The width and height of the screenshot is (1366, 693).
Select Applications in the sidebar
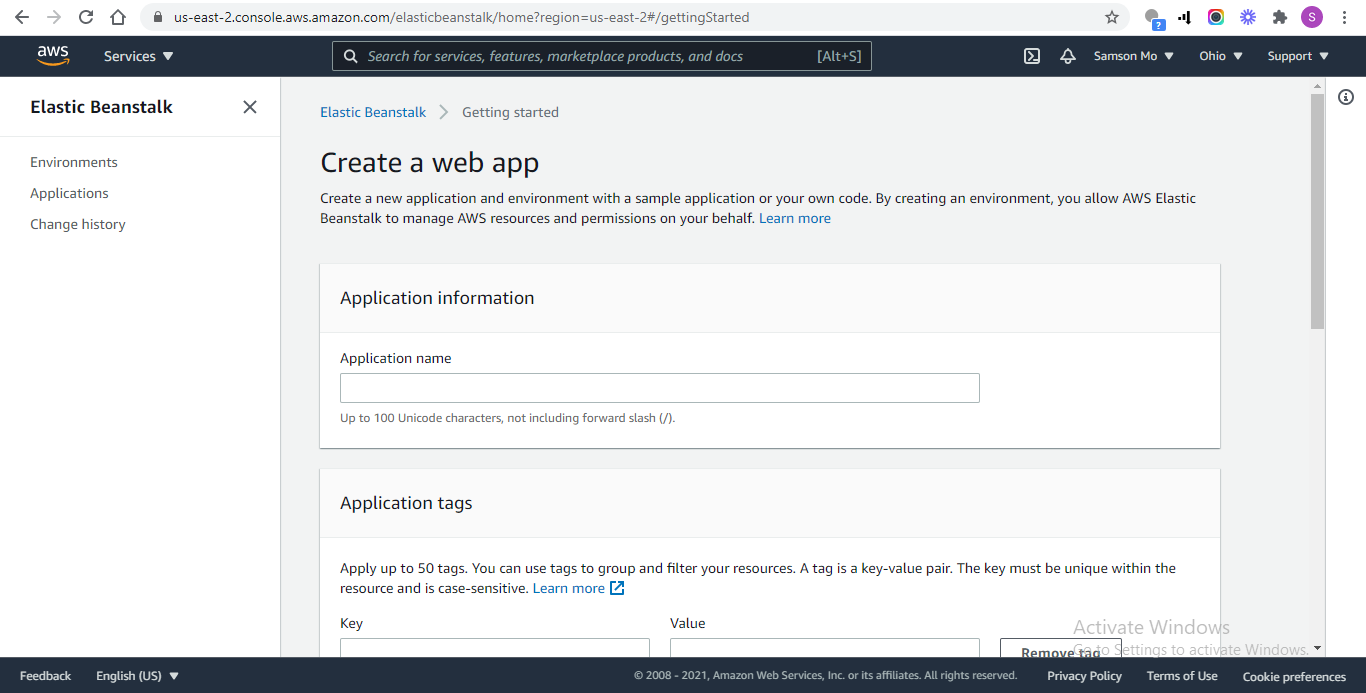click(x=69, y=193)
